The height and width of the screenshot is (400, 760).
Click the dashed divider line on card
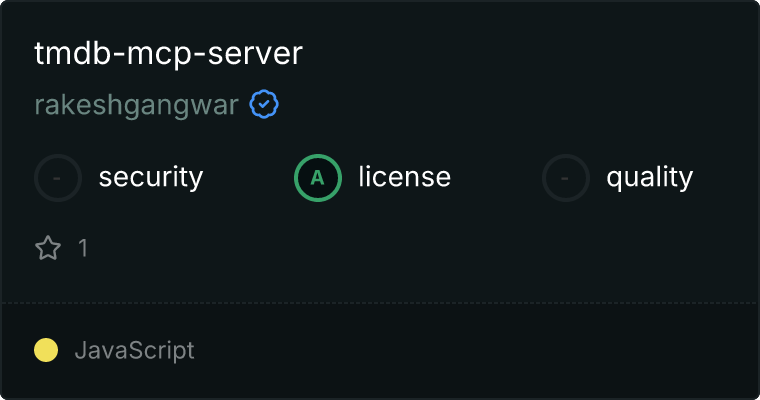click(x=380, y=303)
